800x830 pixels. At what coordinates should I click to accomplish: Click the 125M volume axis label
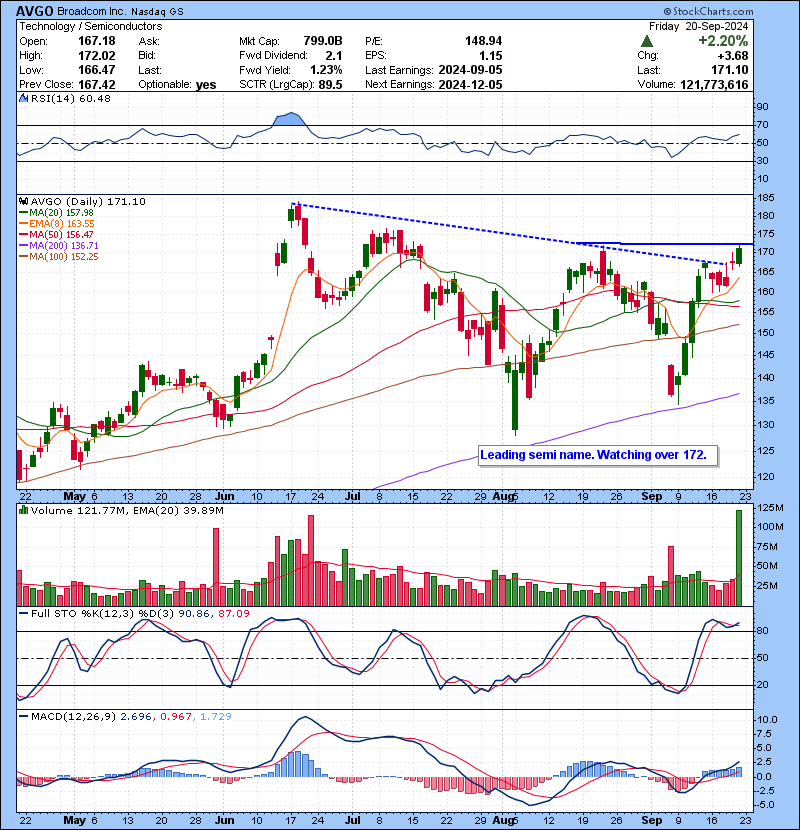pos(771,508)
